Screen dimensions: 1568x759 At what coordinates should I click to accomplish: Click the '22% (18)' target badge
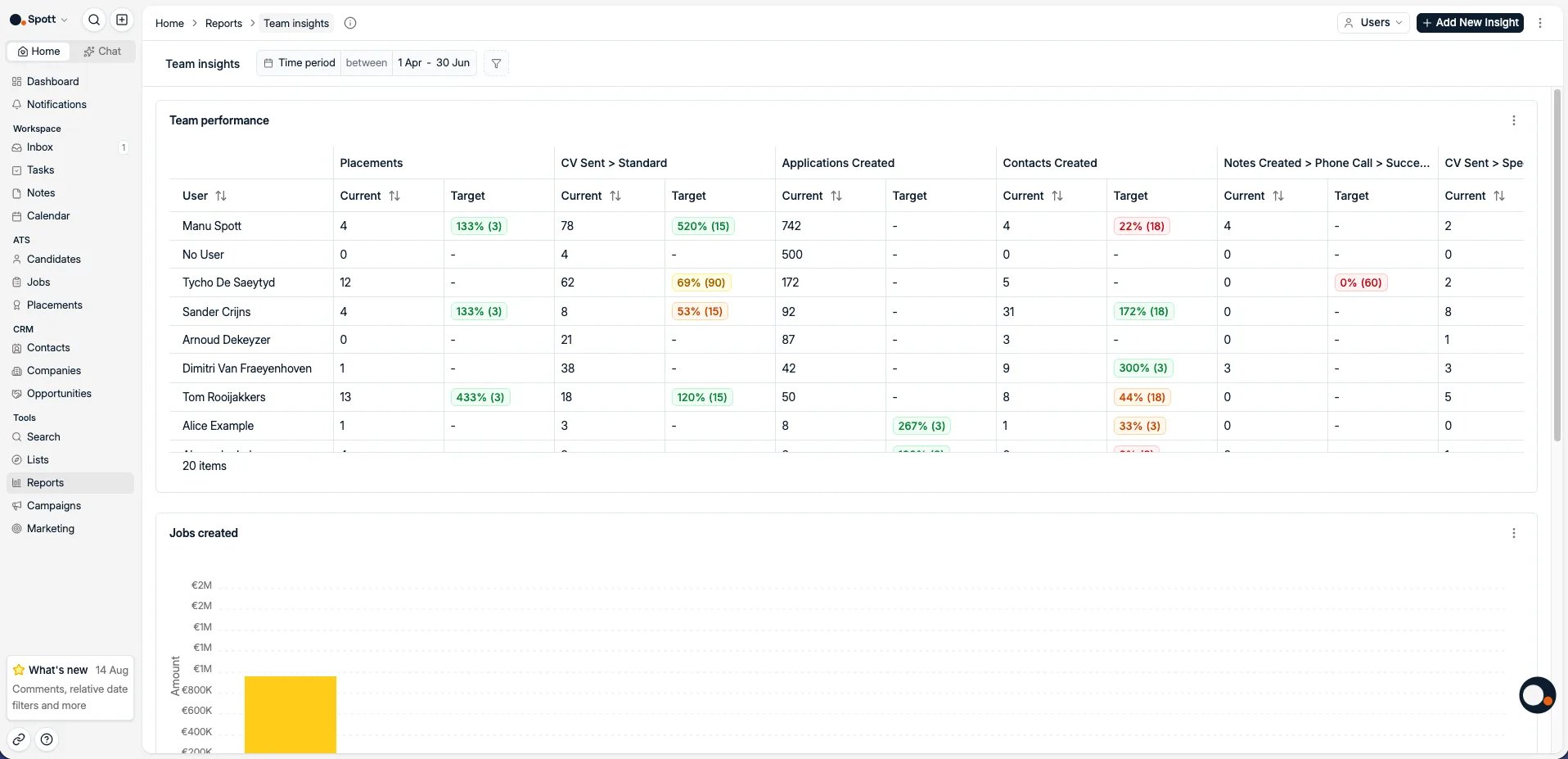(x=1142, y=226)
